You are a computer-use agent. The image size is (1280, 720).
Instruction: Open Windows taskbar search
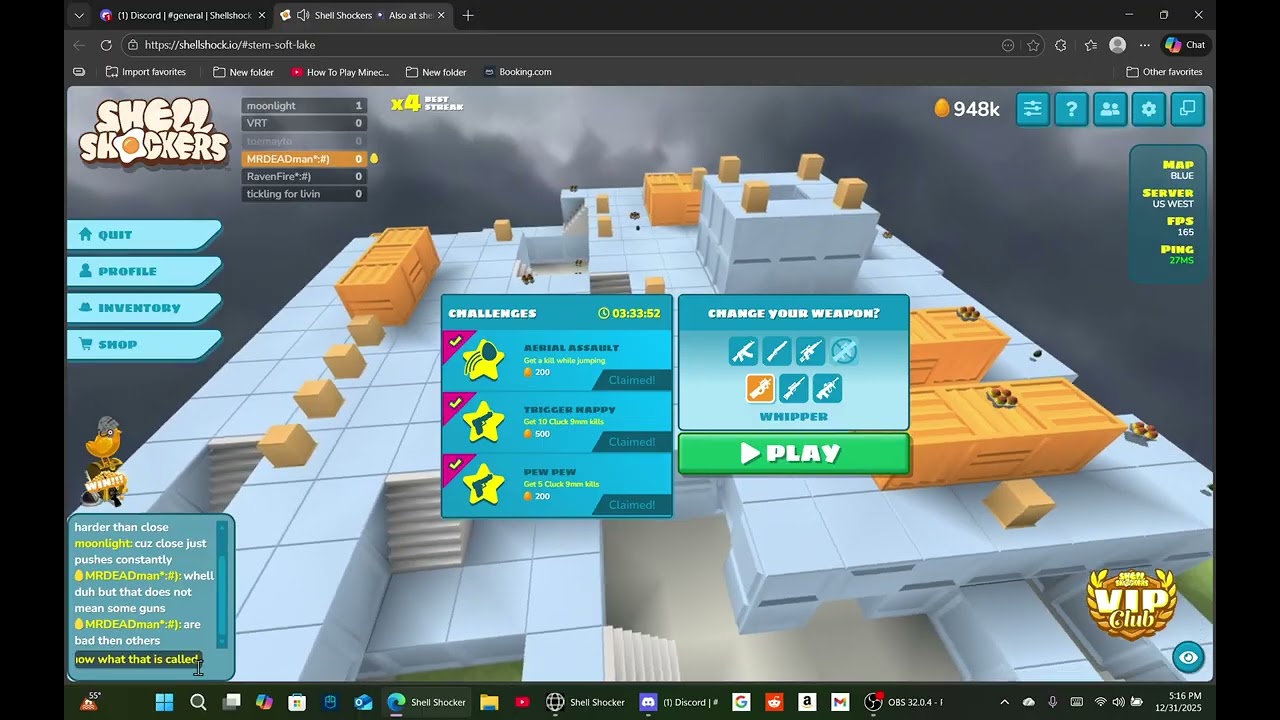click(x=198, y=702)
